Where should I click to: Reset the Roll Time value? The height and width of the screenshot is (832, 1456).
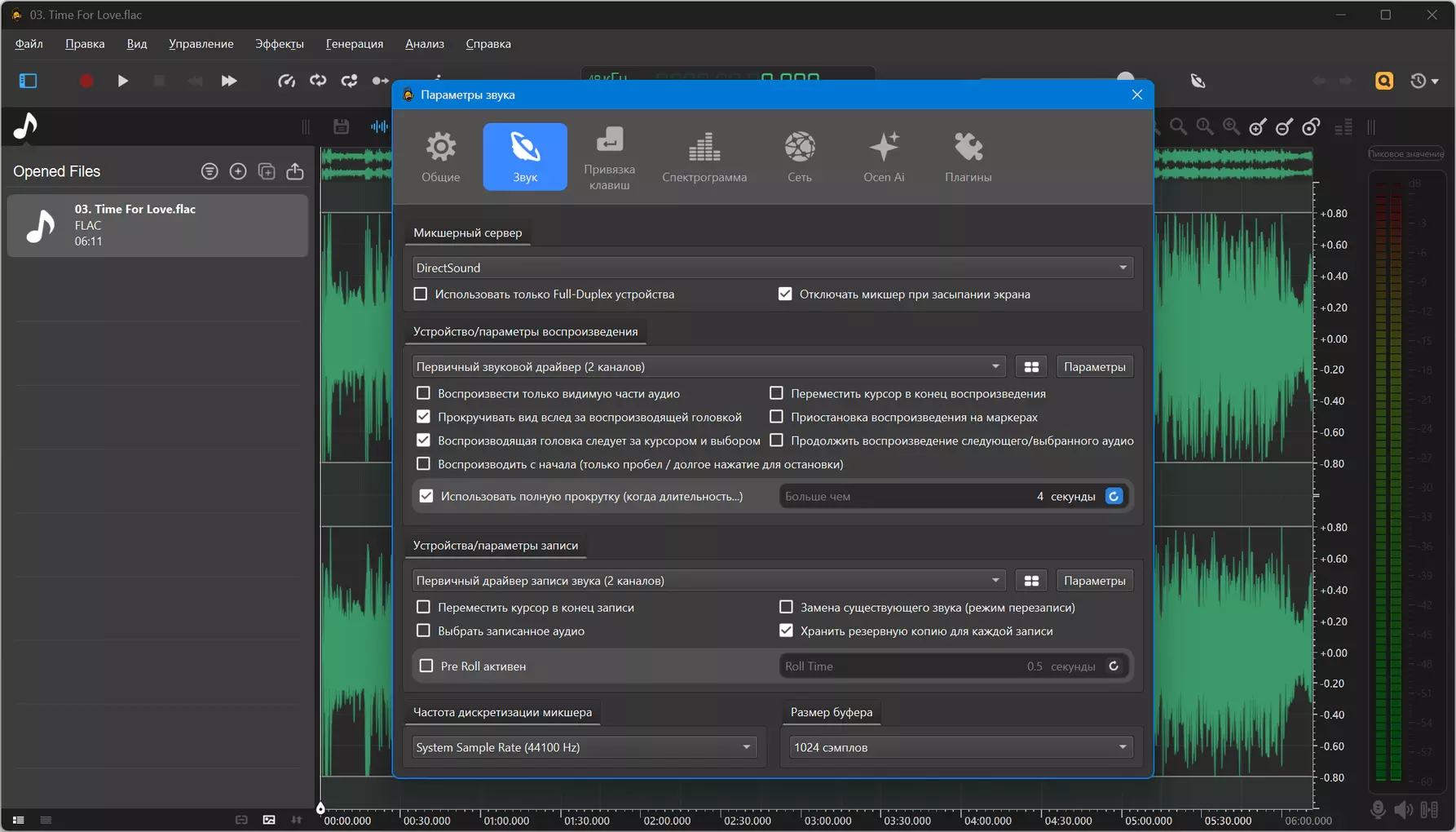pos(1114,666)
